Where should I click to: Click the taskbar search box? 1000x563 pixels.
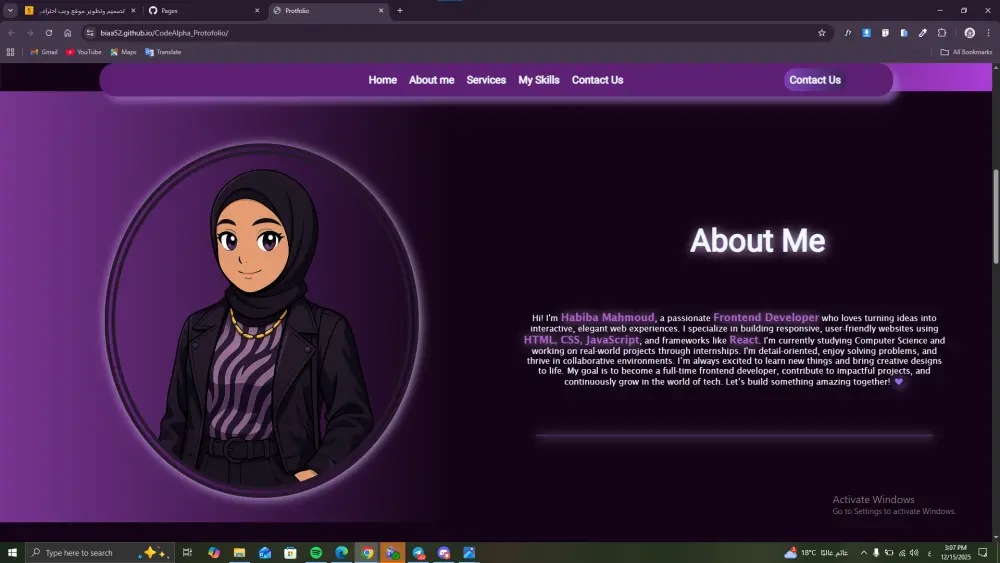[x=99, y=552]
